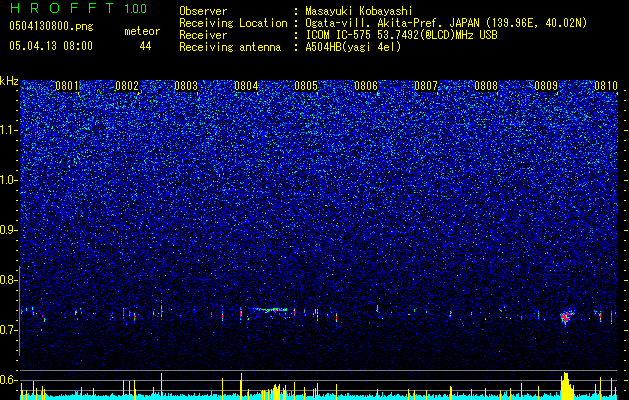The image size is (629, 400).
Task: Click the 0803 time marker
Action: coord(187,86)
